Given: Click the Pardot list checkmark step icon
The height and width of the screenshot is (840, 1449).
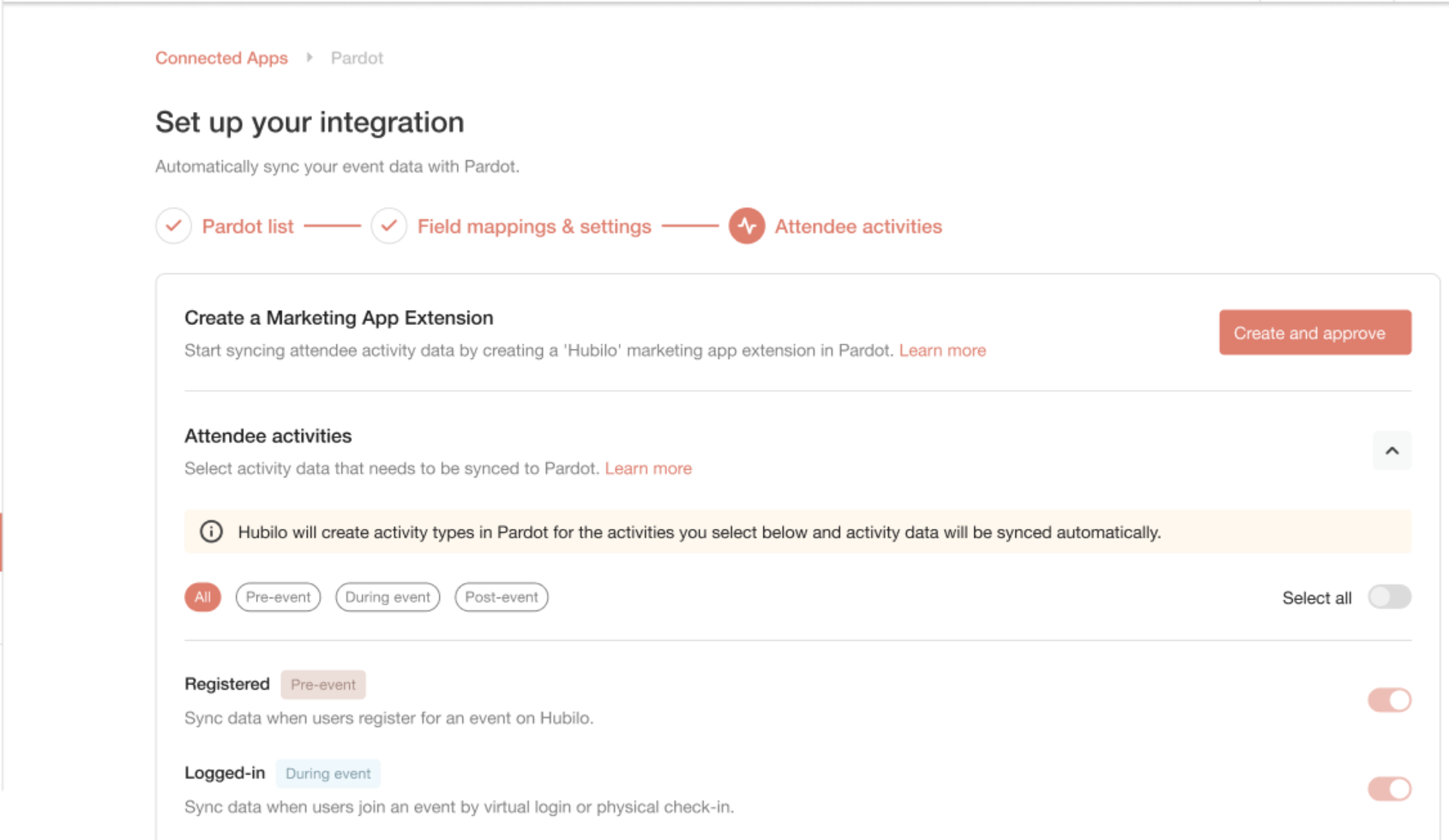Looking at the screenshot, I should (x=173, y=226).
